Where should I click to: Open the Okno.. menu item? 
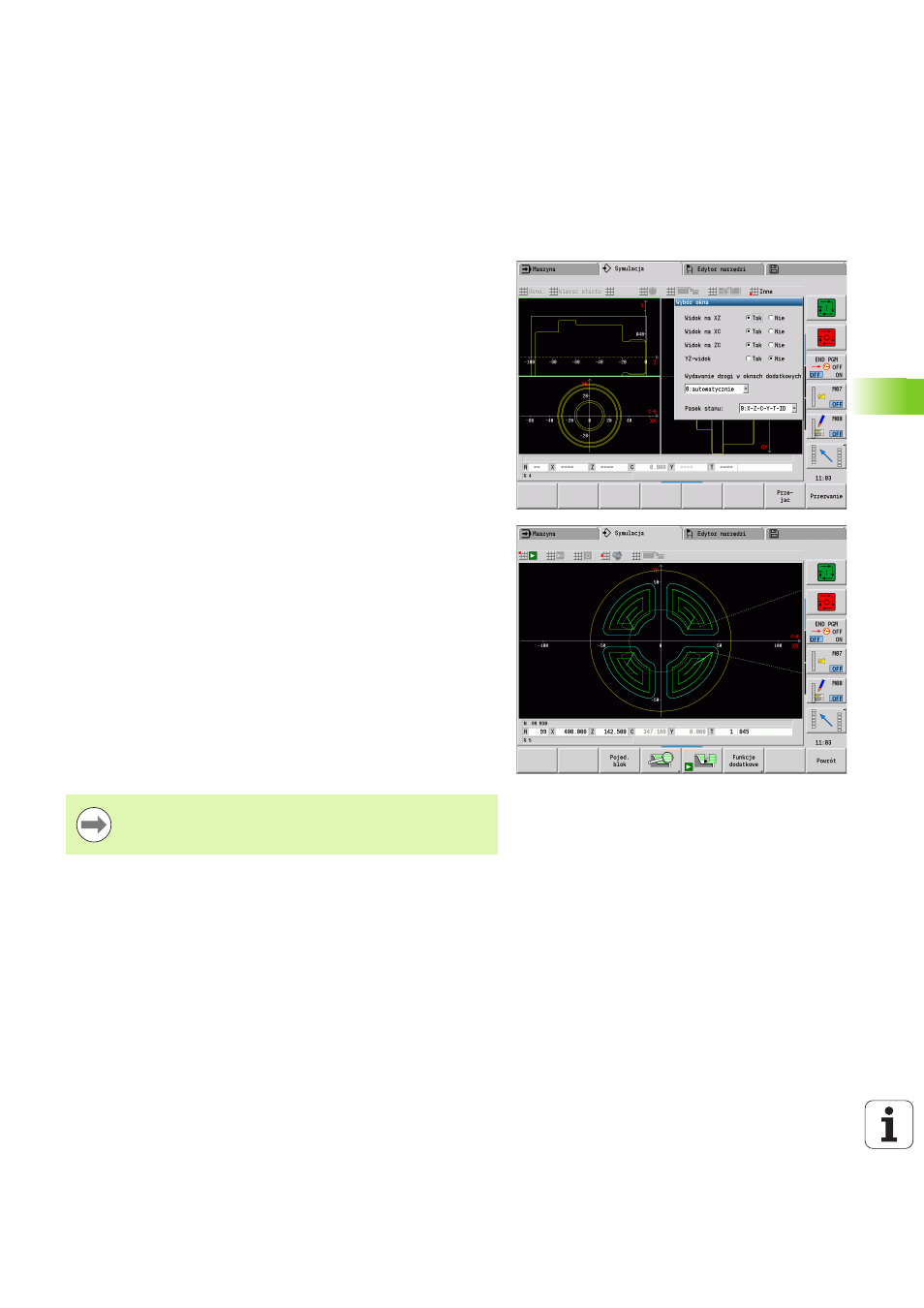(531, 292)
